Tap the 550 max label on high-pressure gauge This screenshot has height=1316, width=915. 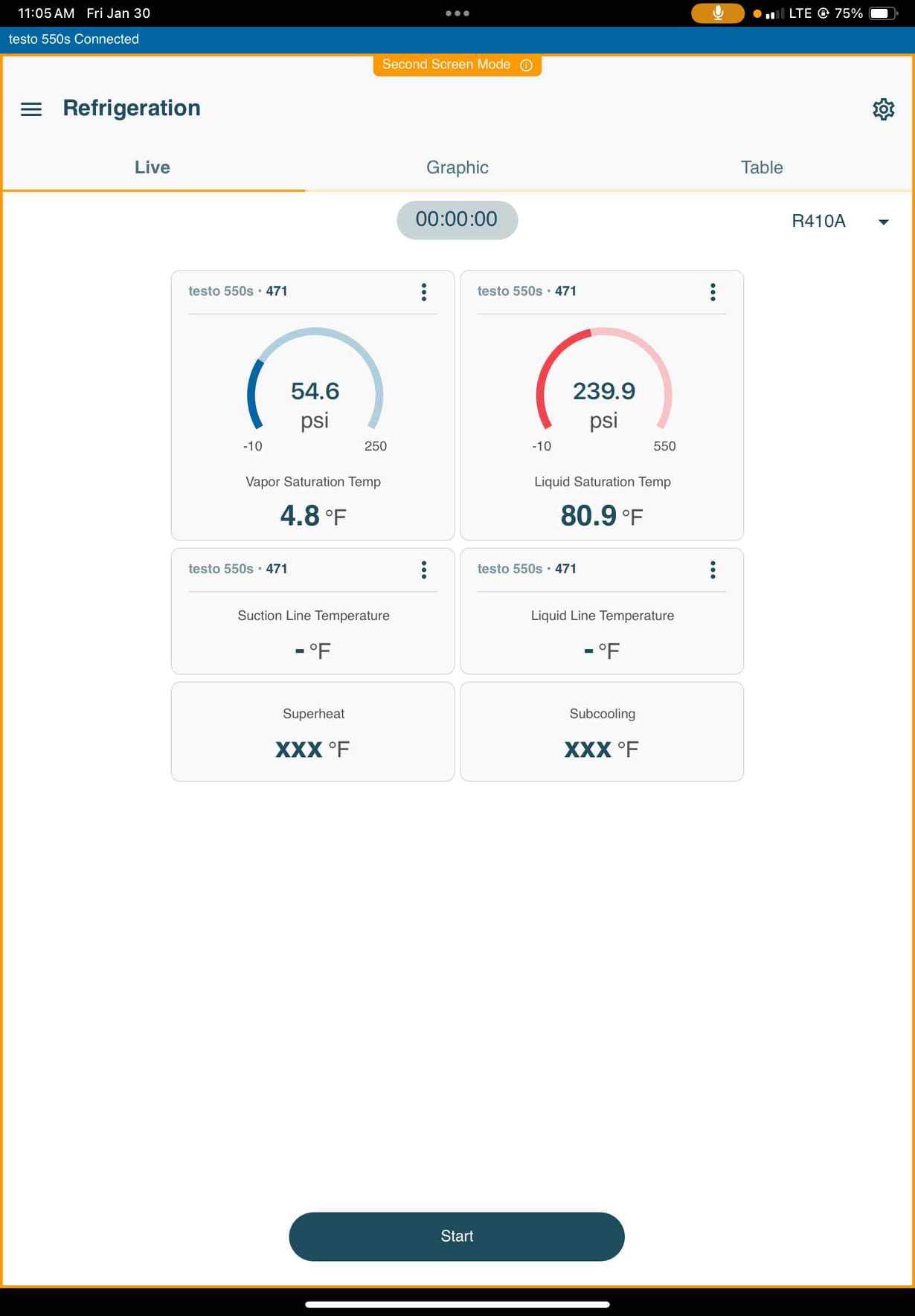pyautogui.click(x=664, y=446)
